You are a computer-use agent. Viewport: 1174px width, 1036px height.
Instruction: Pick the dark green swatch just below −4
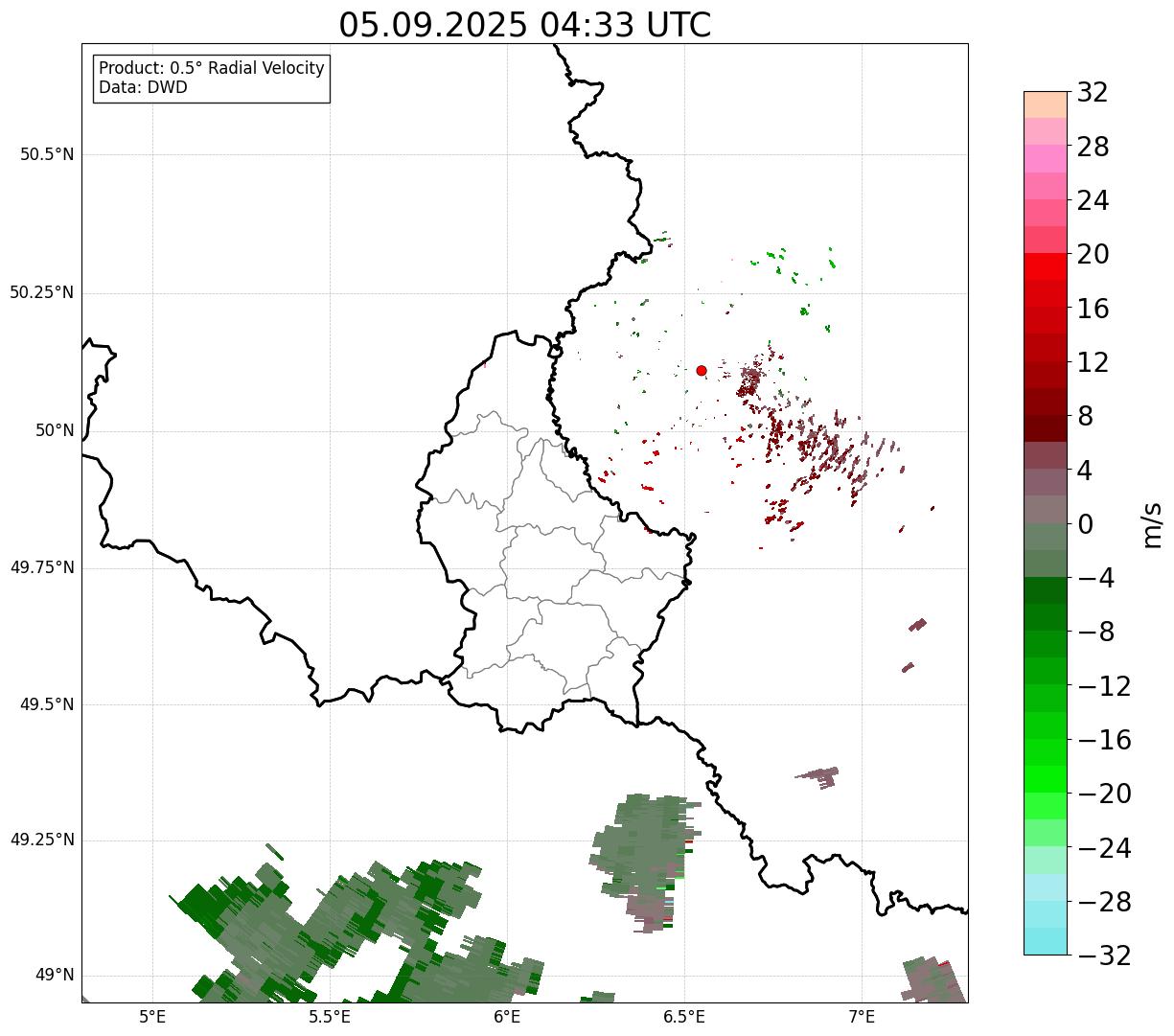coord(1046,590)
